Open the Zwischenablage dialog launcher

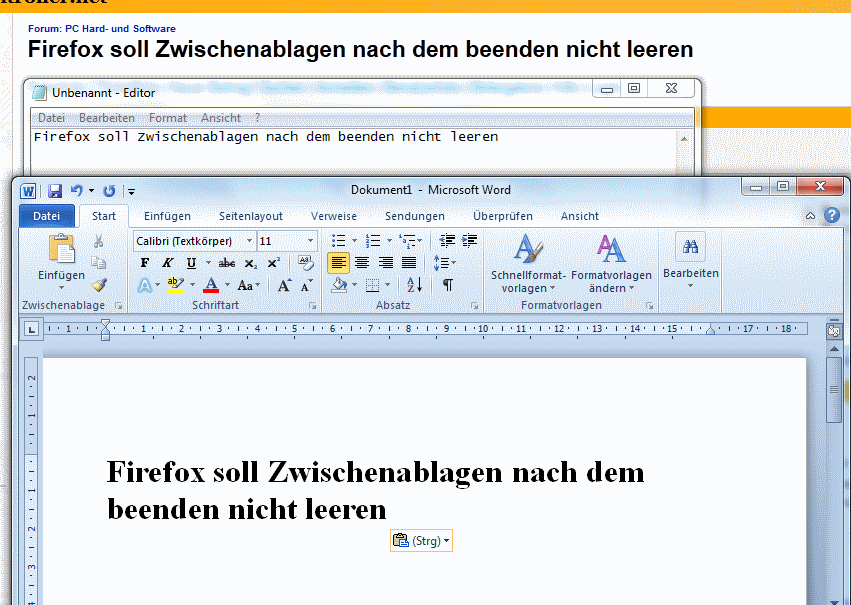pos(118,306)
